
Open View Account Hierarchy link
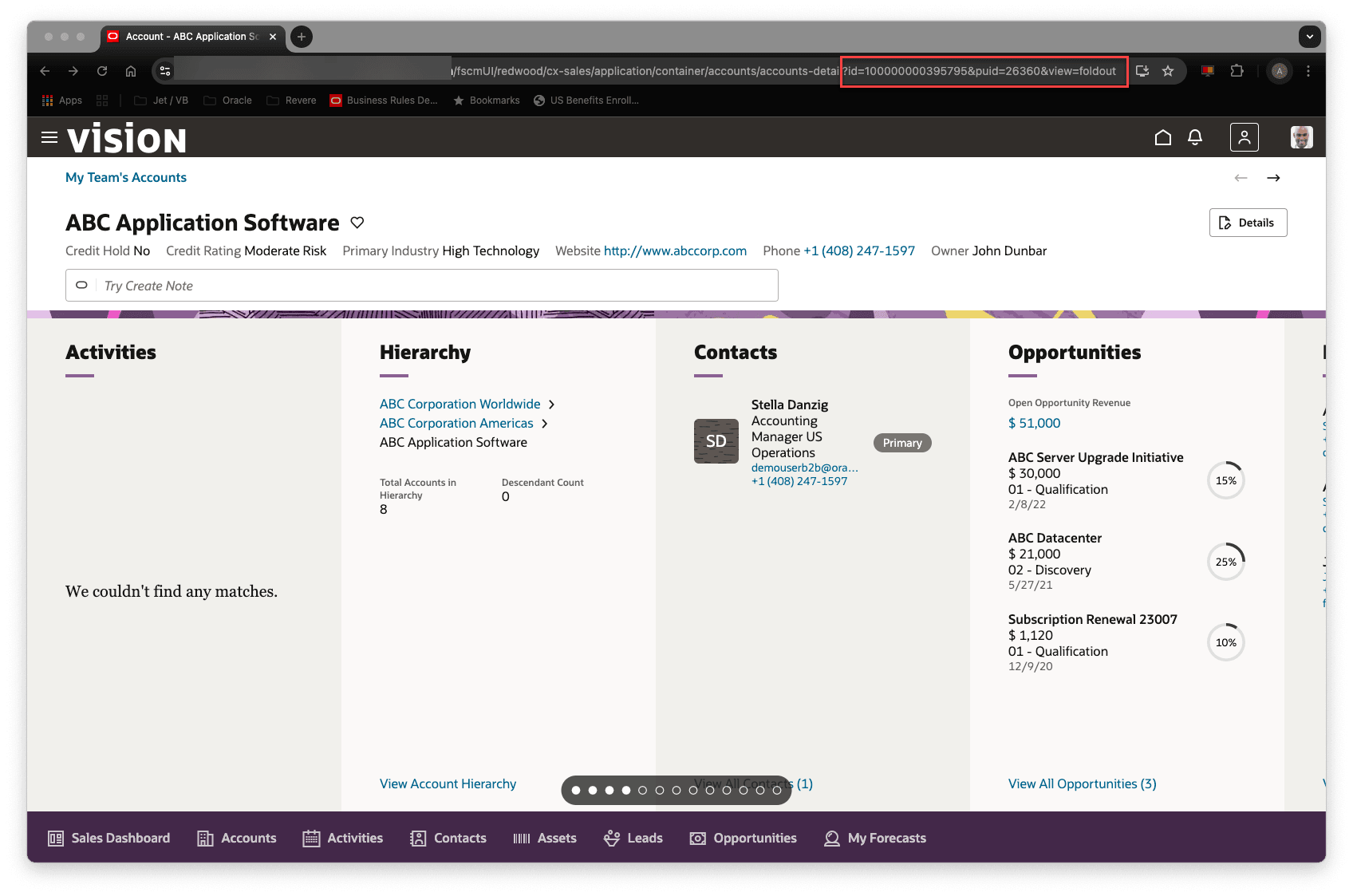click(448, 784)
